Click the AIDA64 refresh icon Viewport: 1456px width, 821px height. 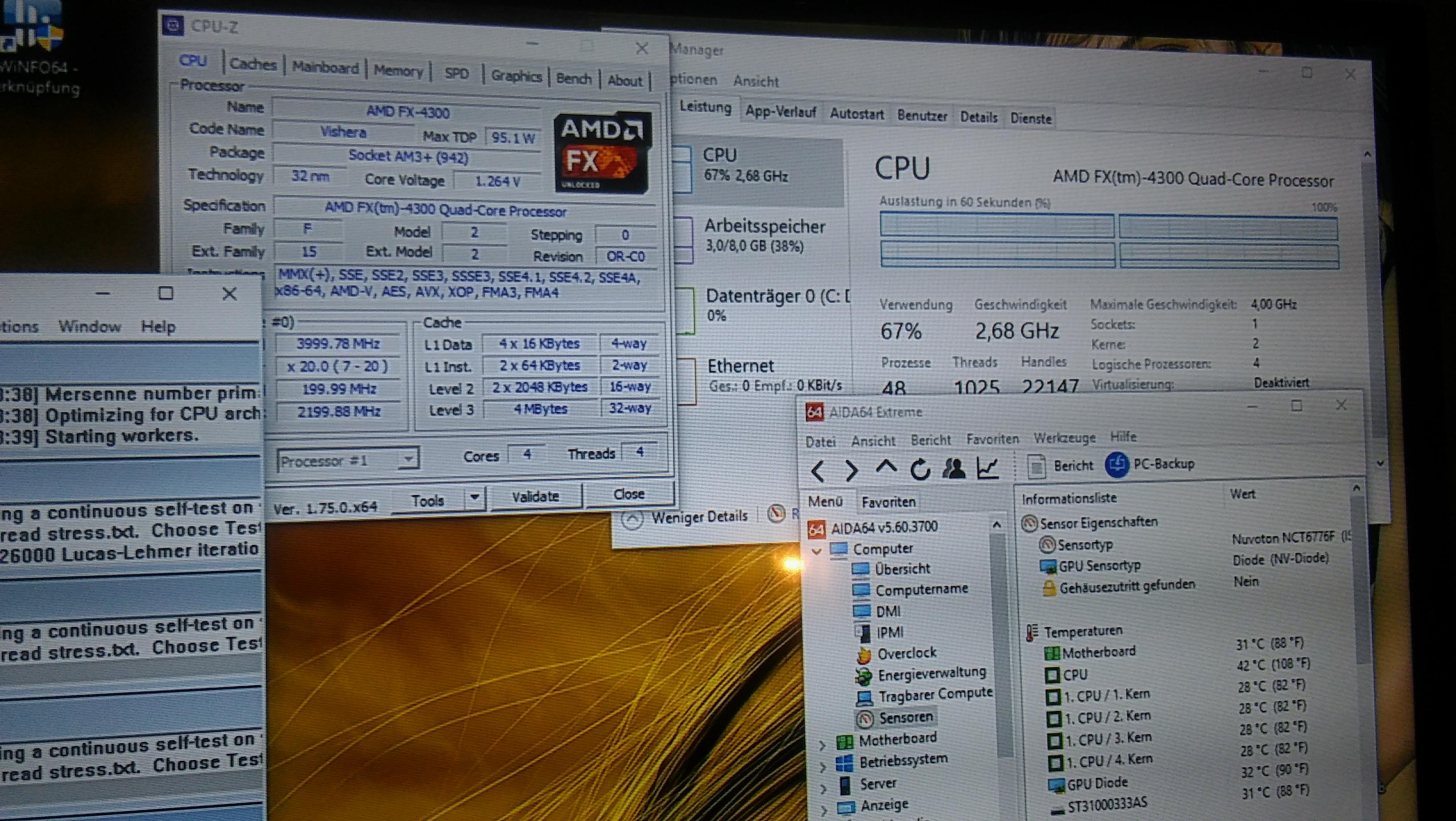[920, 469]
